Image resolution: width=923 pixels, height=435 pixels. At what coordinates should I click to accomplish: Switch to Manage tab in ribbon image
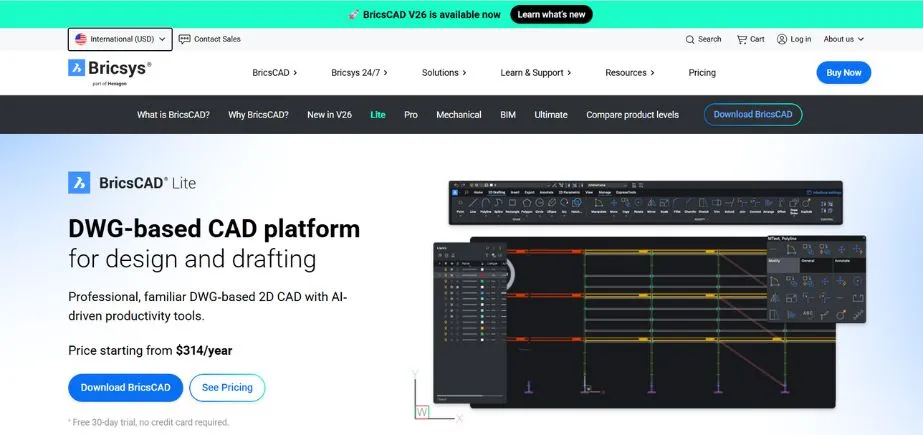coord(605,192)
